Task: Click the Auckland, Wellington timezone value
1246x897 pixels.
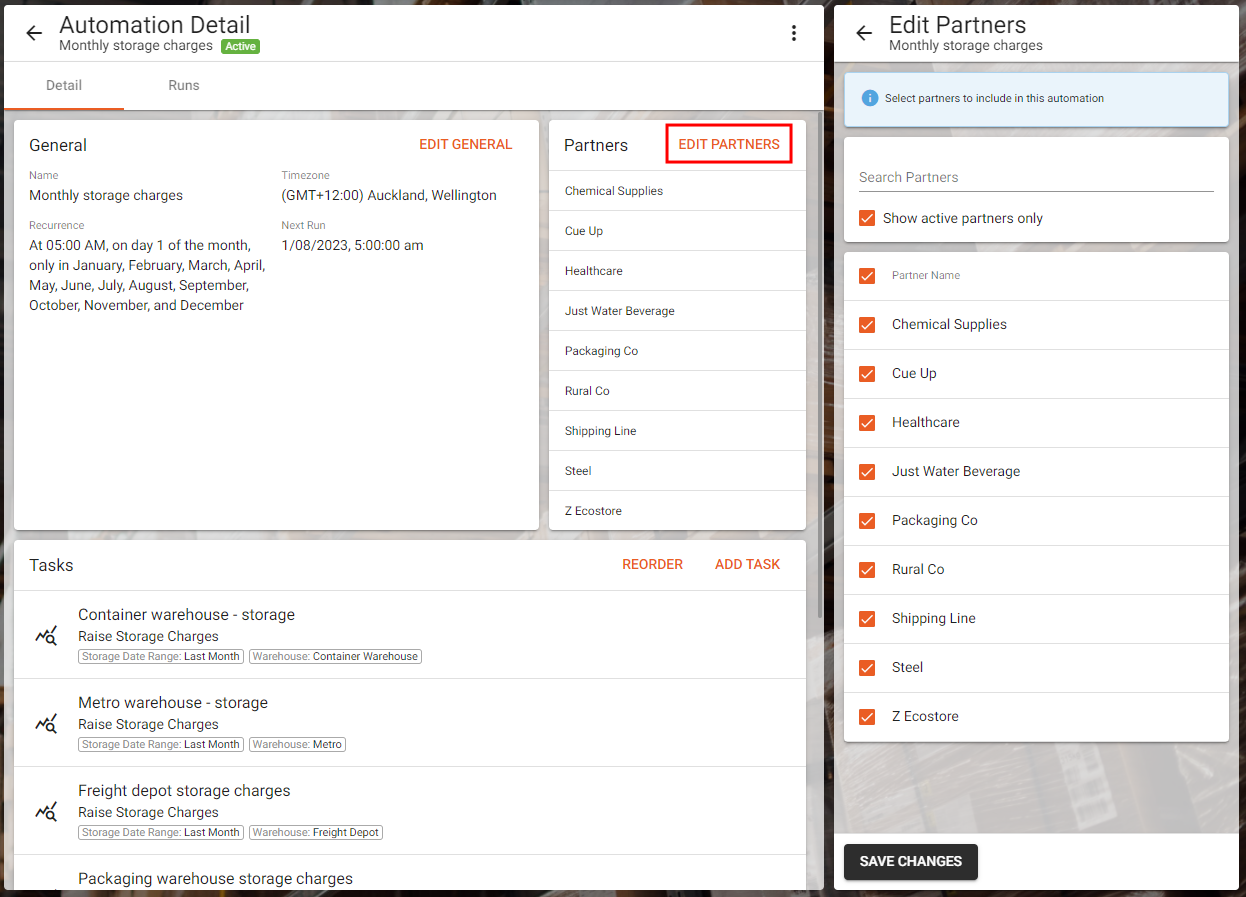Action: (389, 195)
